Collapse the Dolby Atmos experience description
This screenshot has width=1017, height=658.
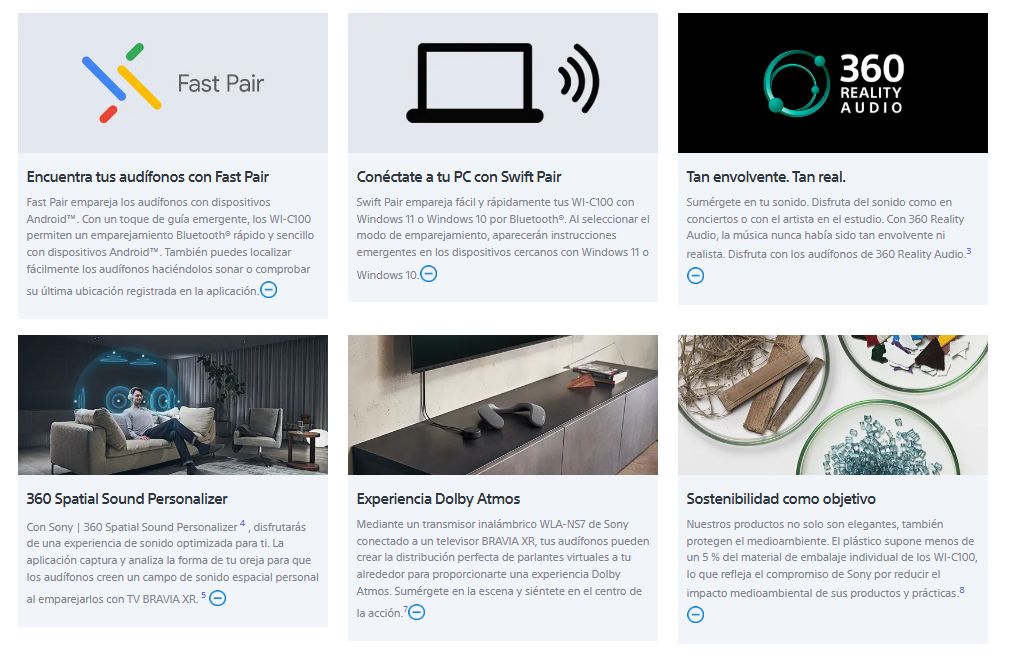(x=416, y=612)
